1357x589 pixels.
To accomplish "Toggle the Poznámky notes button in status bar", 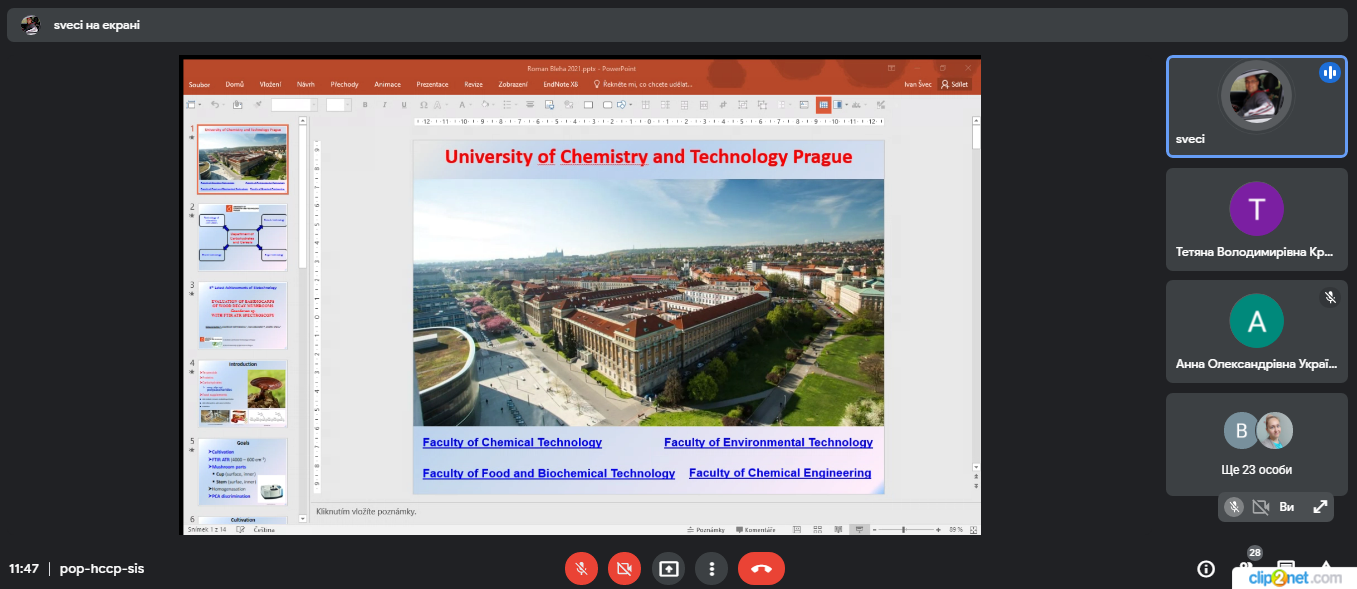I will (707, 529).
